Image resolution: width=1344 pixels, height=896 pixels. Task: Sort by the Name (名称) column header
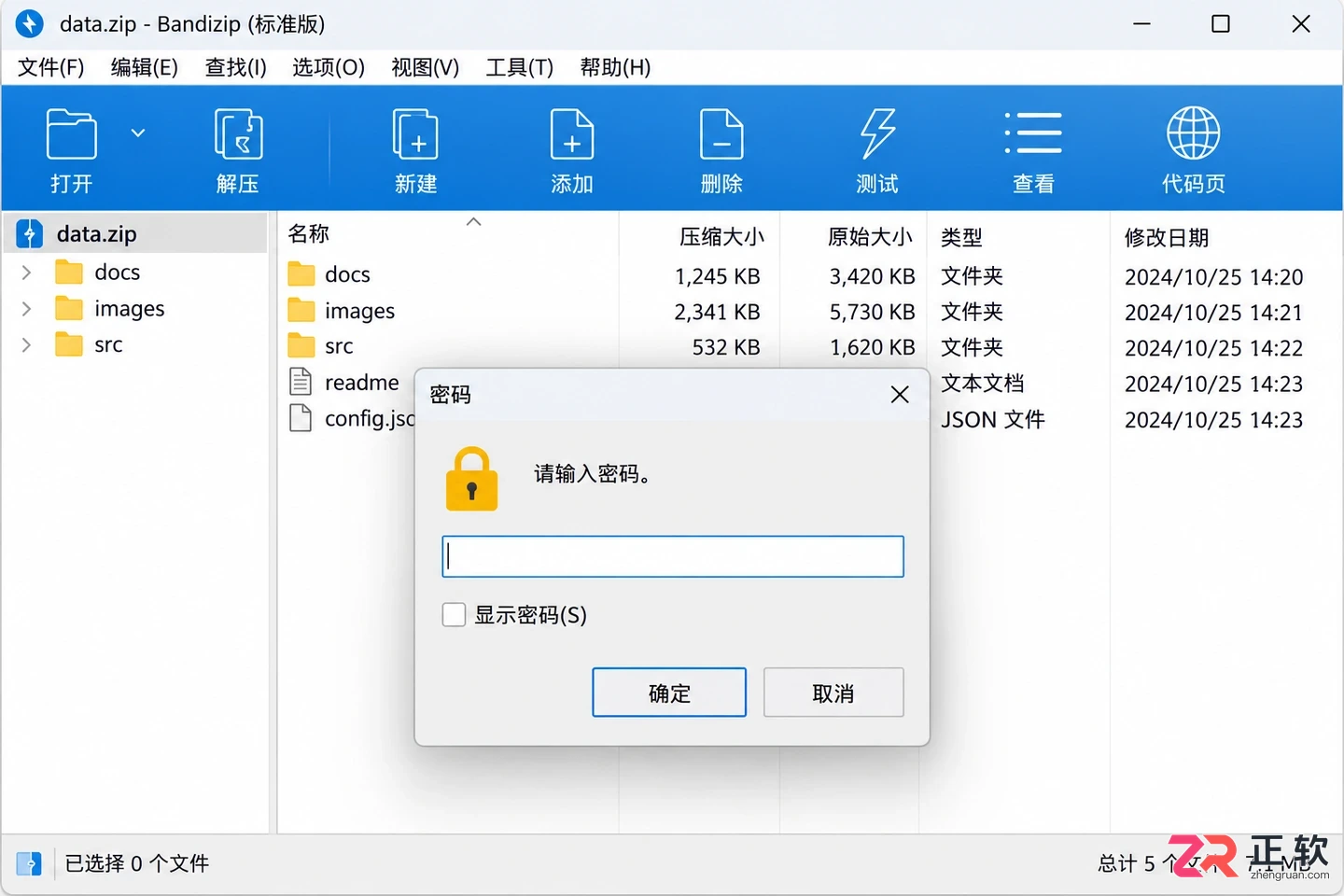[309, 234]
